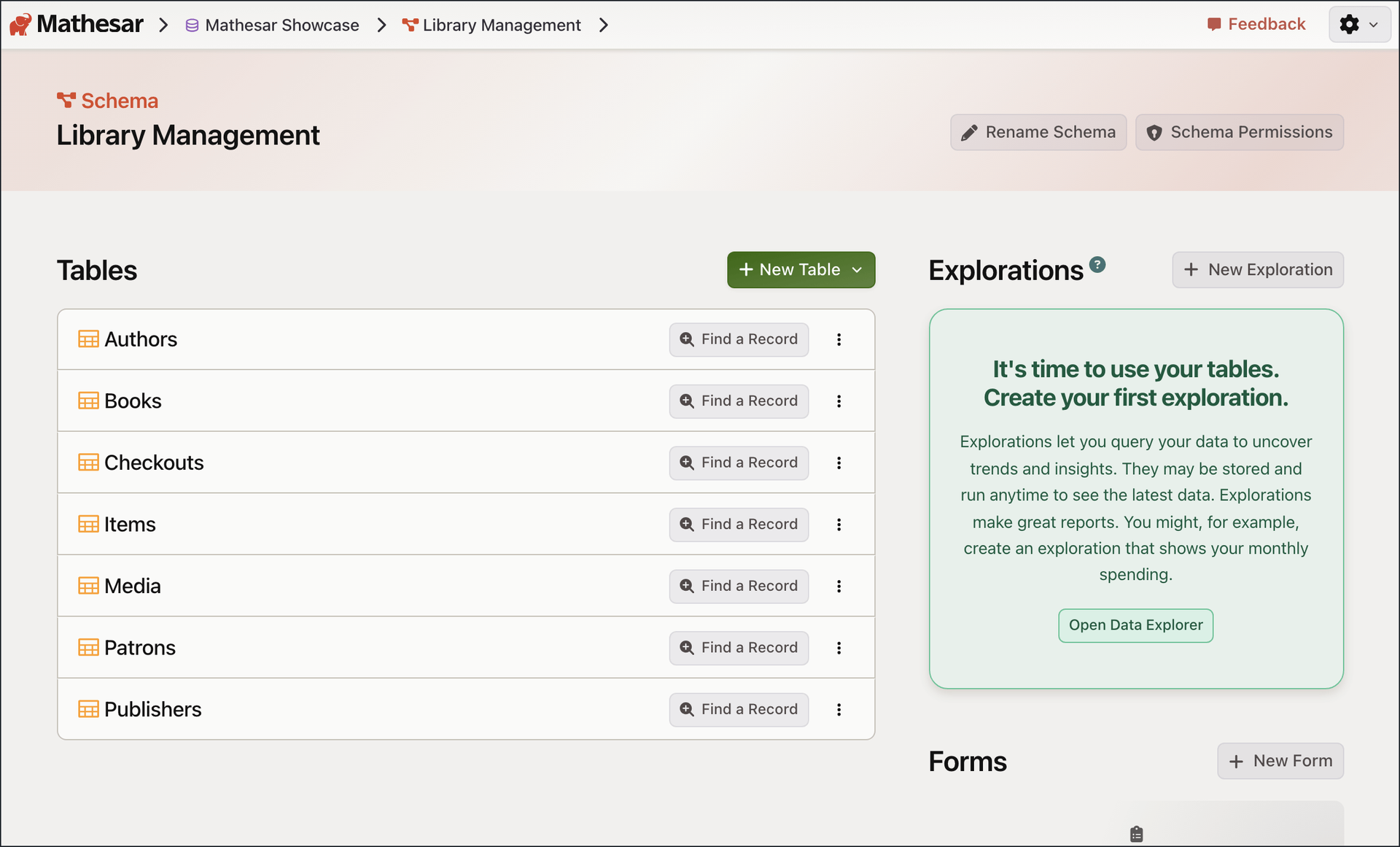
Task: Click the Feedback speech bubble icon
Action: [1214, 25]
